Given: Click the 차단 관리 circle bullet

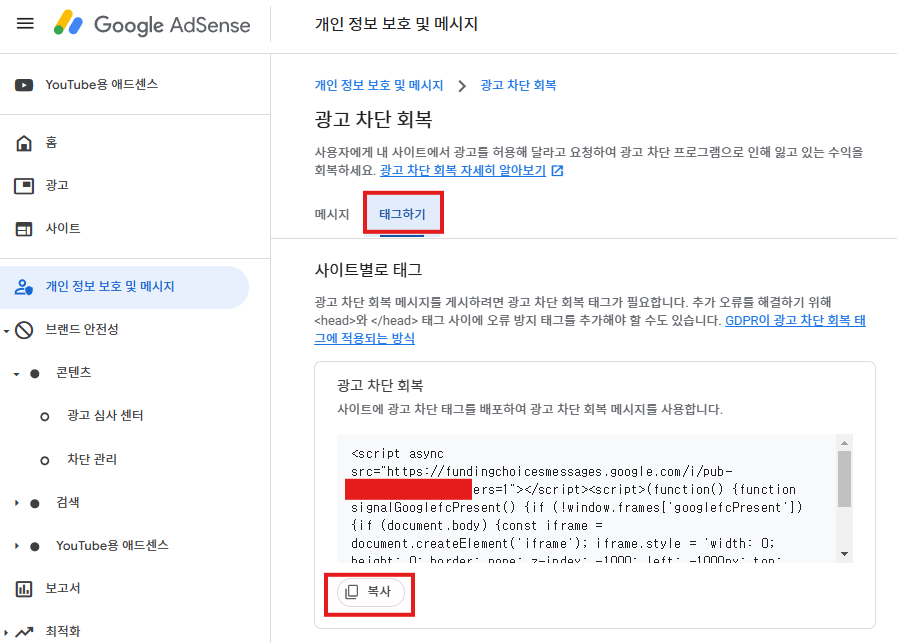Looking at the screenshot, I should pyautogui.click(x=45, y=461).
